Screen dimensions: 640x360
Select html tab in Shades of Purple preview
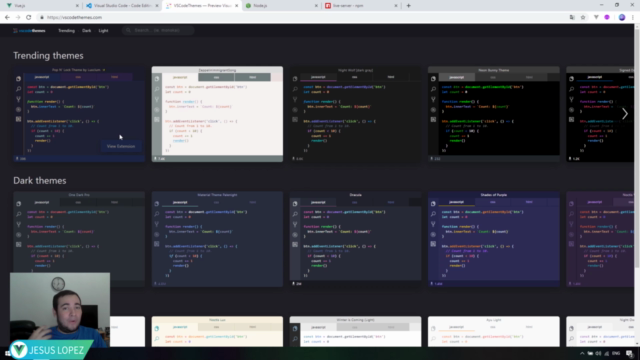click(x=529, y=202)
